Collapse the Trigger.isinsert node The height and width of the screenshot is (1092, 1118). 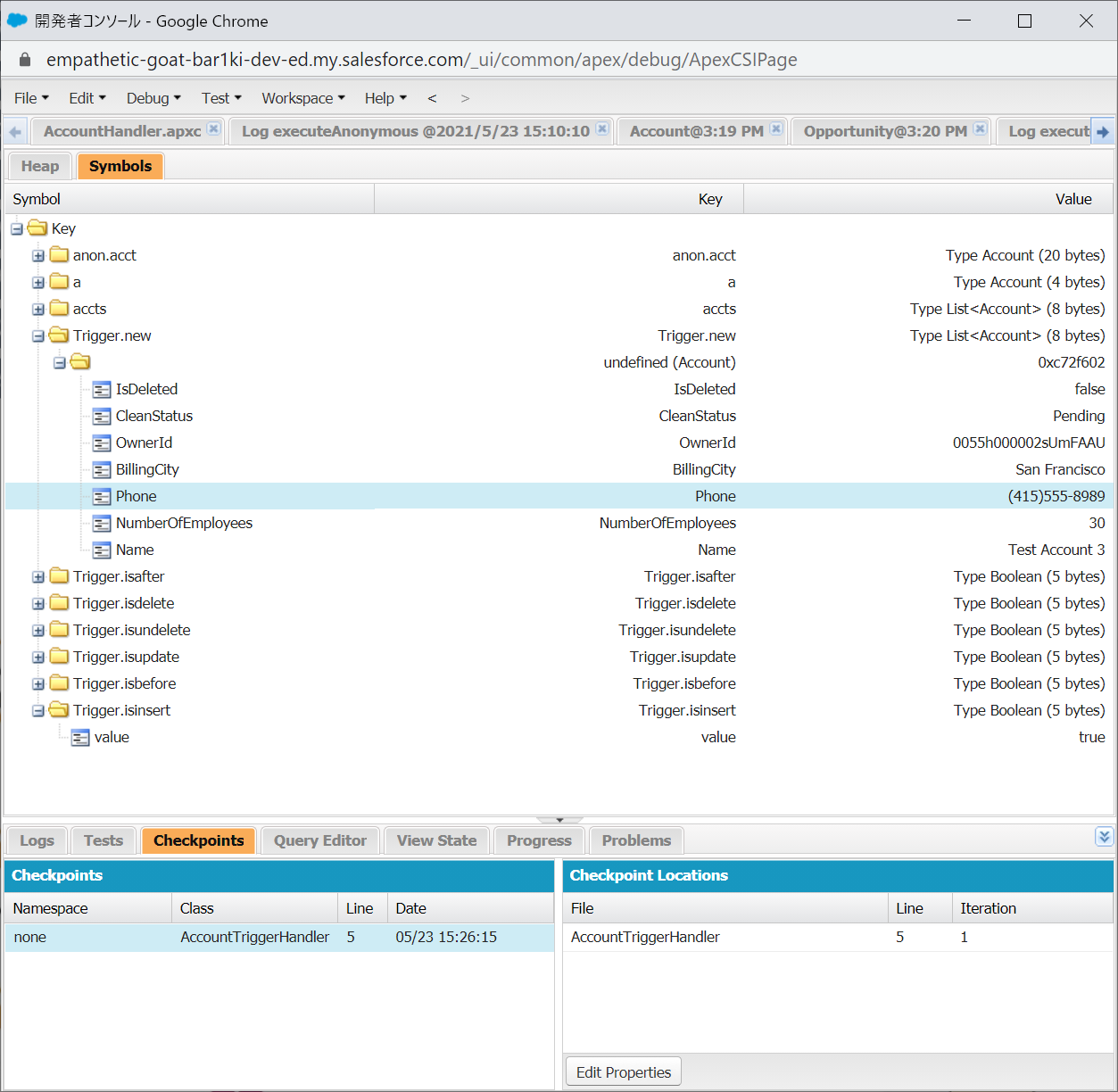click(38, 711)
